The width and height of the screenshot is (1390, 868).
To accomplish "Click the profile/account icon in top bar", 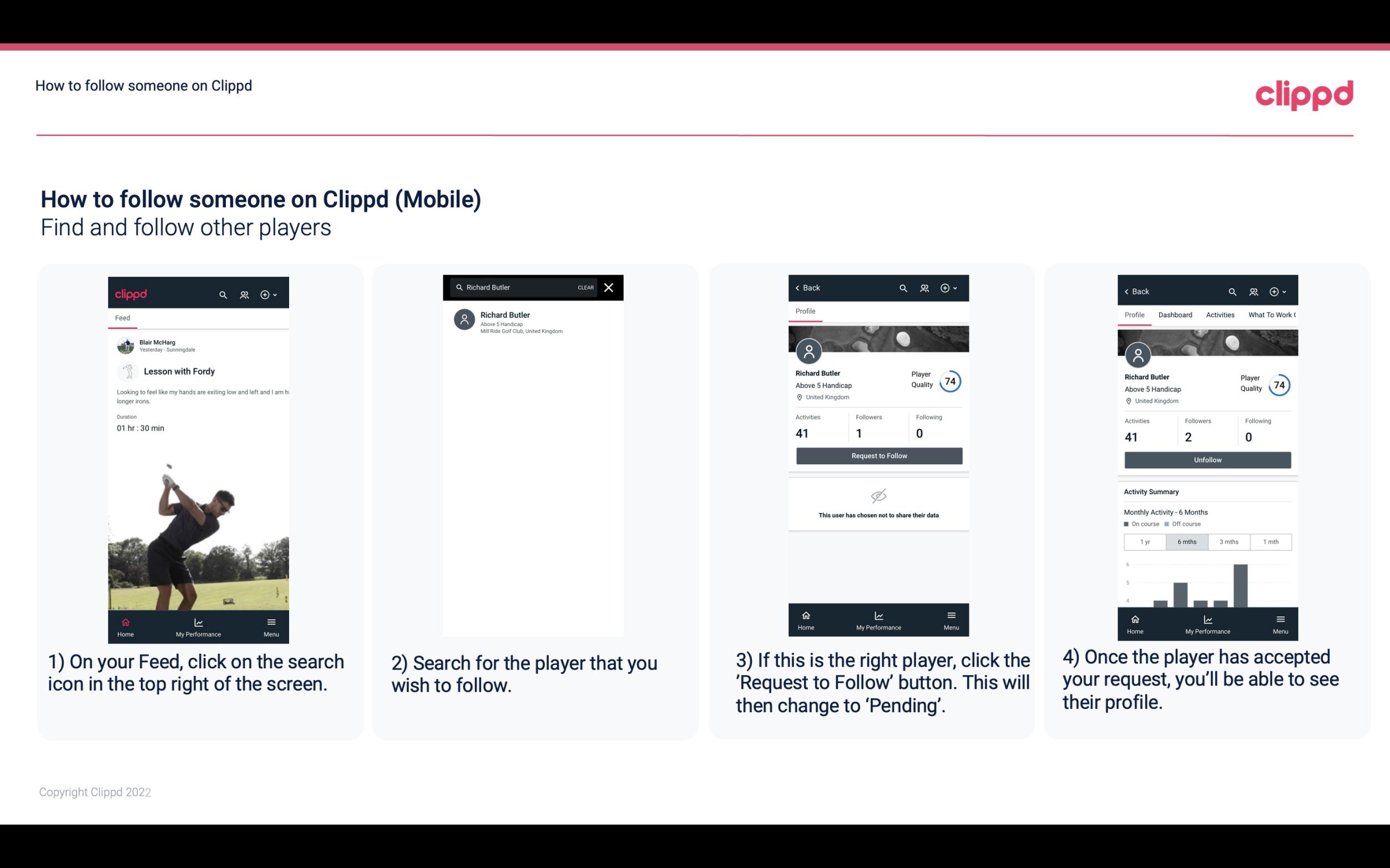I will 244,294.
